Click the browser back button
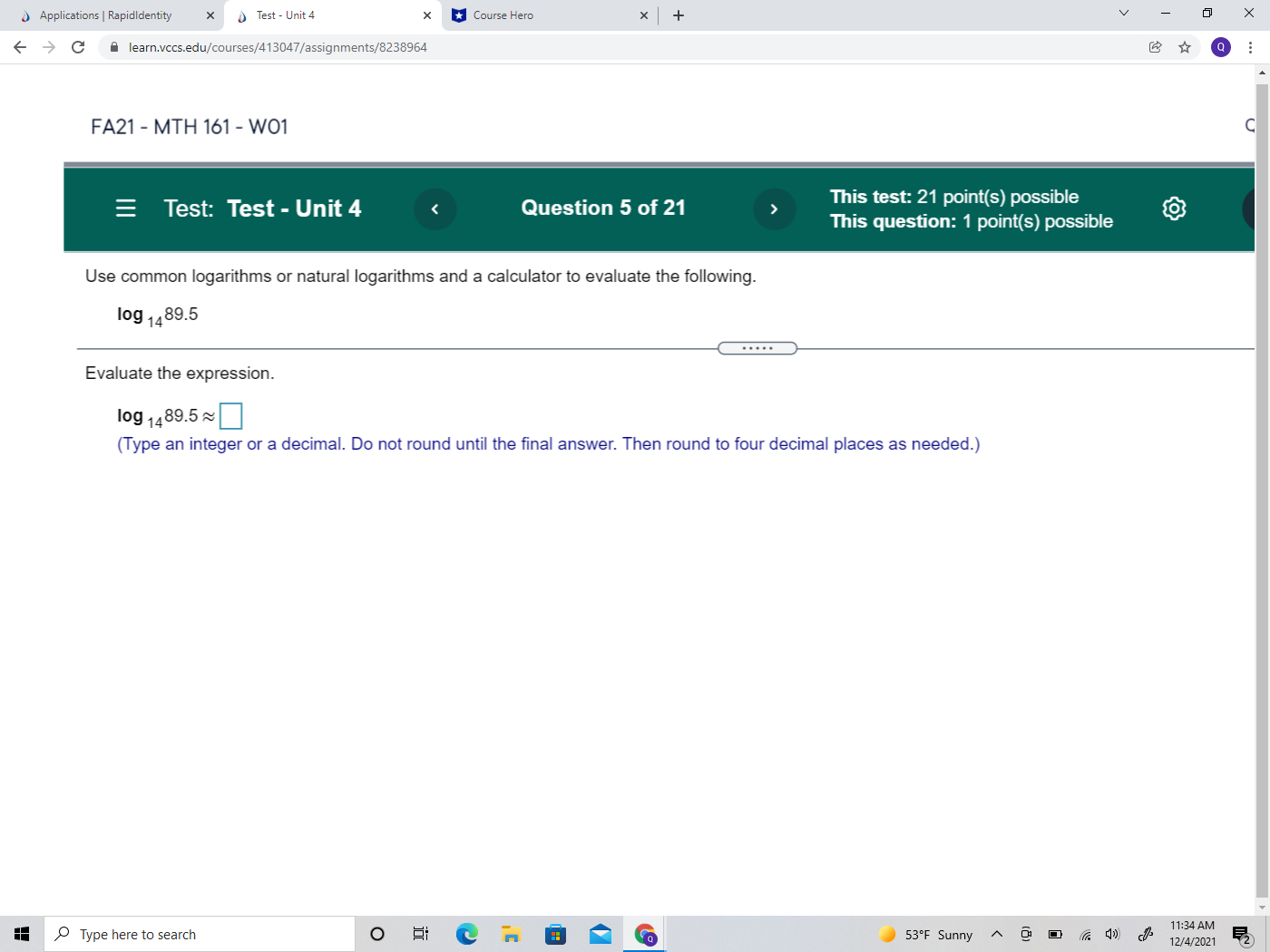 coord(19,47)
